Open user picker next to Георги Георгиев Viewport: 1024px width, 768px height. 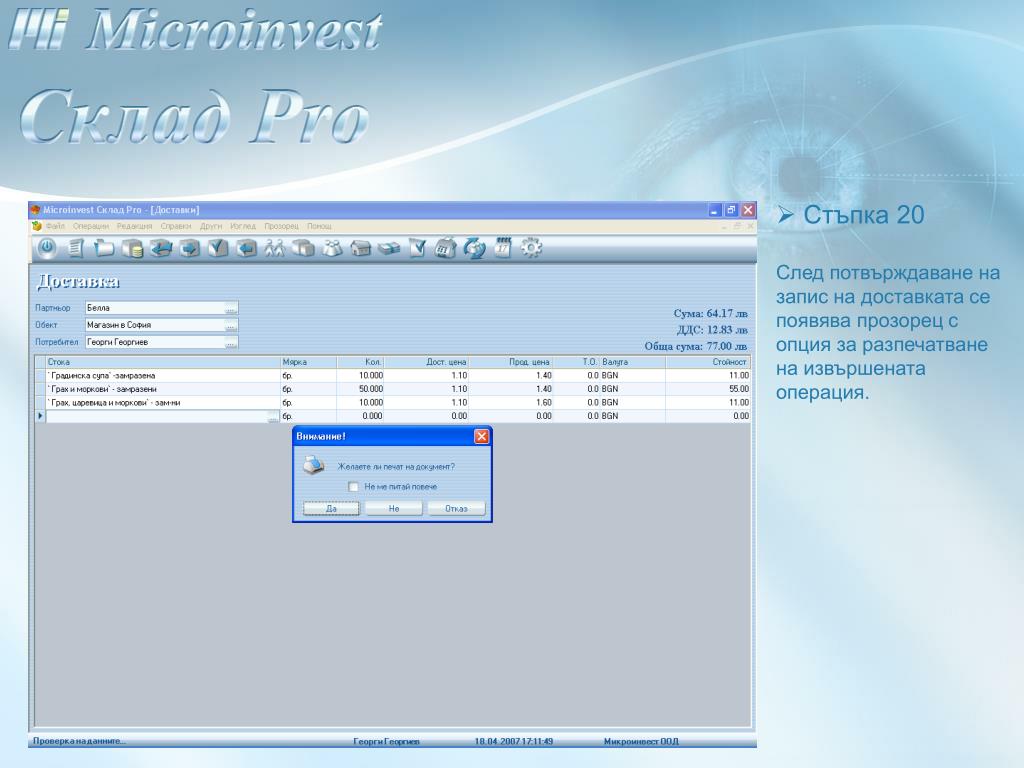pyautogui.click(x=231, y=342)
